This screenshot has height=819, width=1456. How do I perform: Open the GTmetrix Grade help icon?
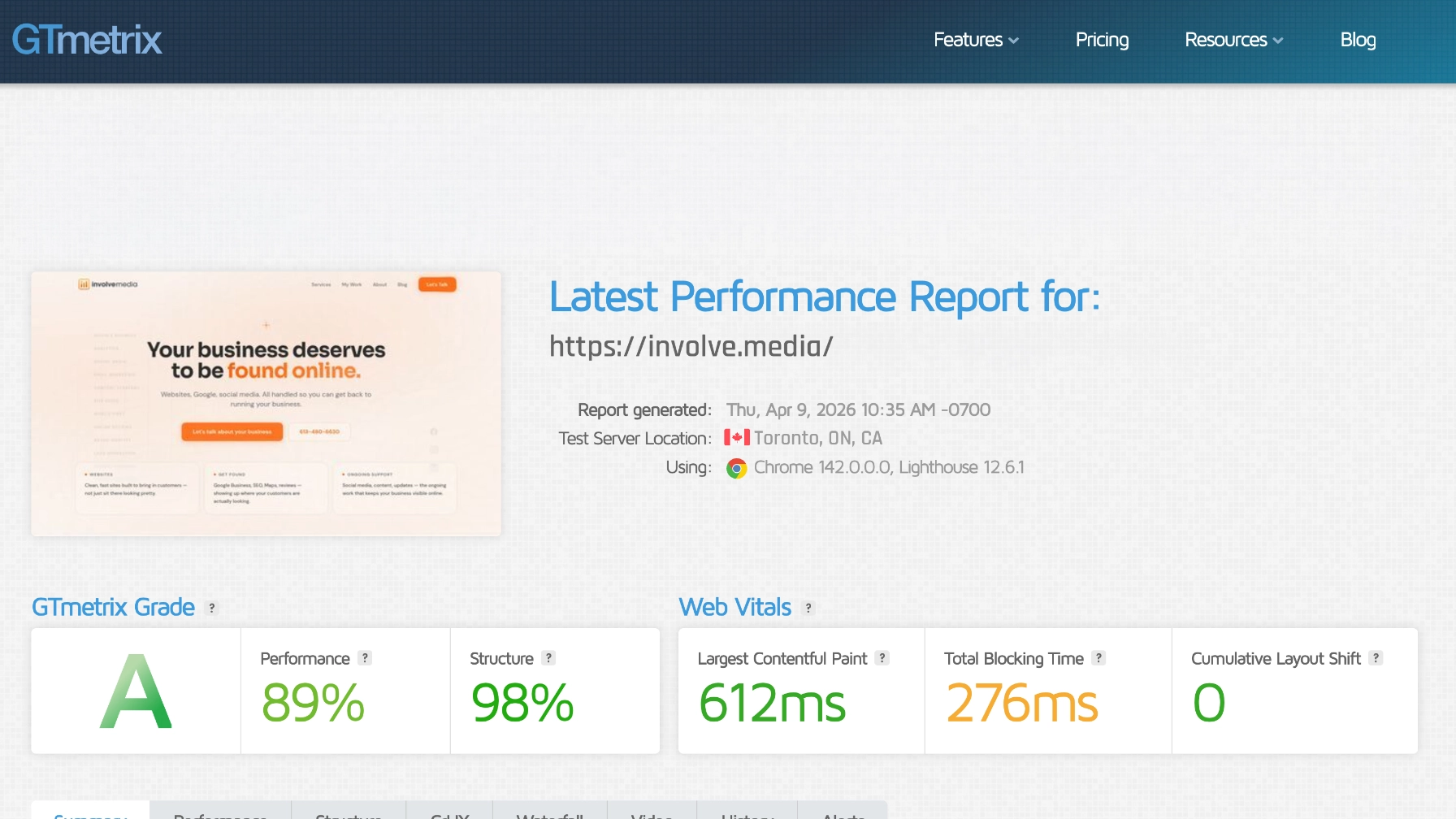pos(212,608)
